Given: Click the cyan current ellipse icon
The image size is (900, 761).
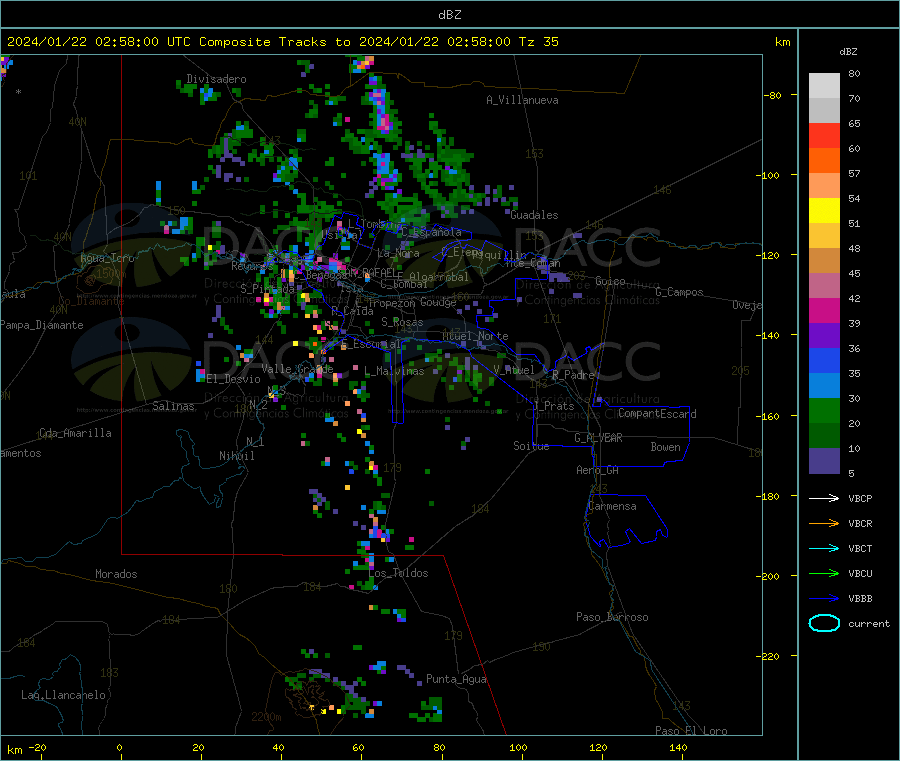Looking at the screenshot, I should [824, 623].
